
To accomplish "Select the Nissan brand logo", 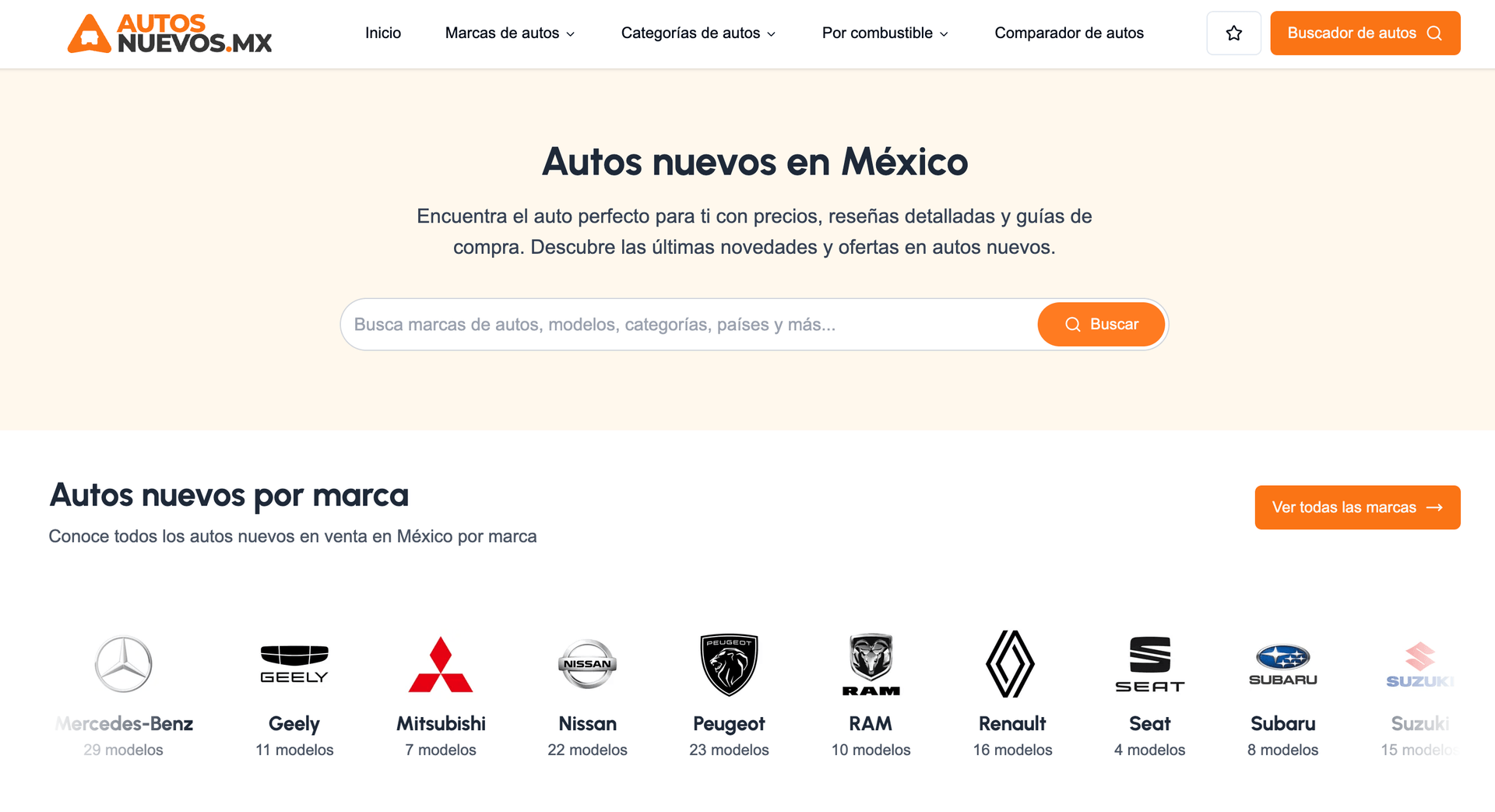I will [587, 664].
